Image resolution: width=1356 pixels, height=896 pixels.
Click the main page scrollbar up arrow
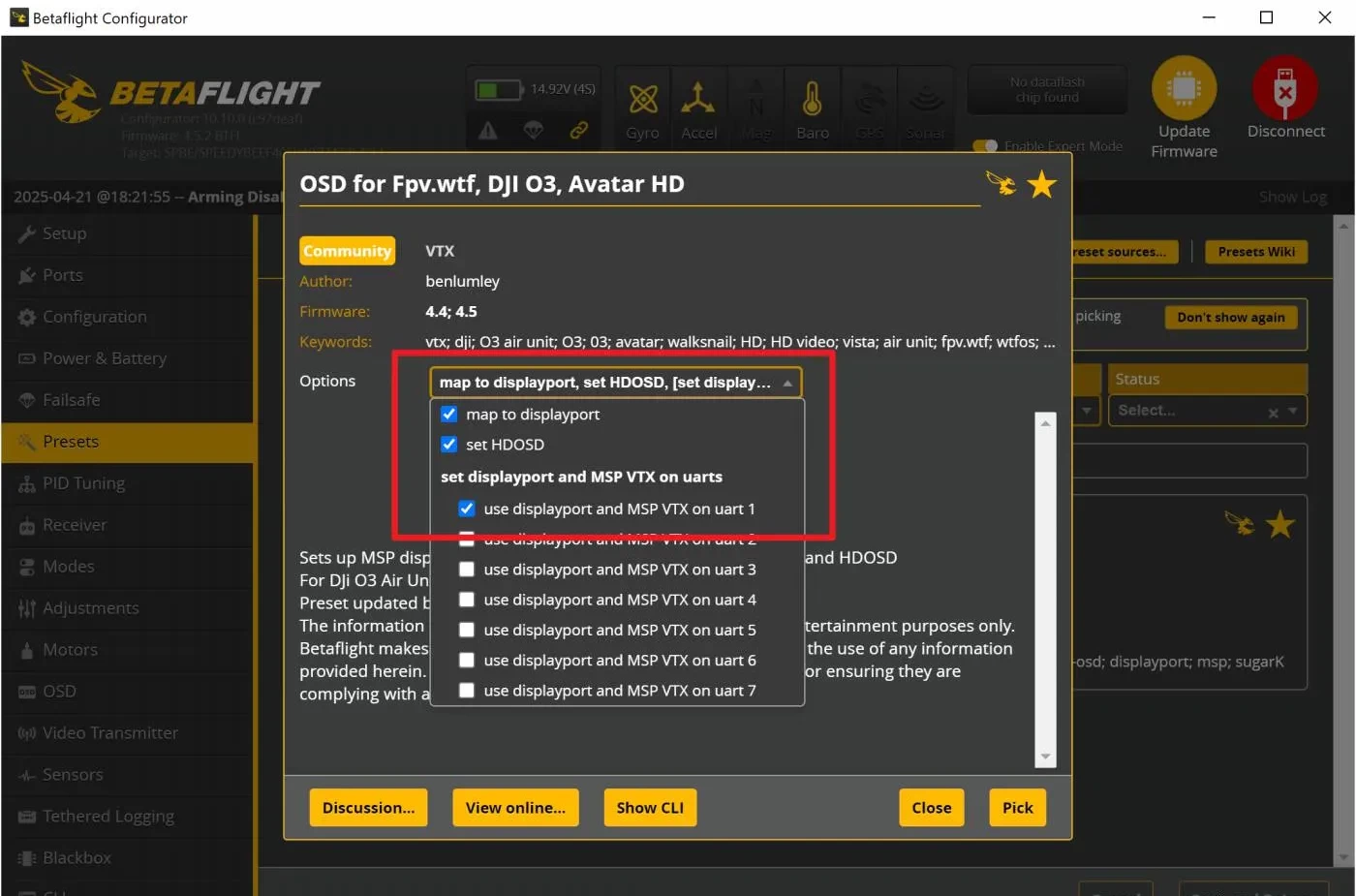click(1342, 226)
